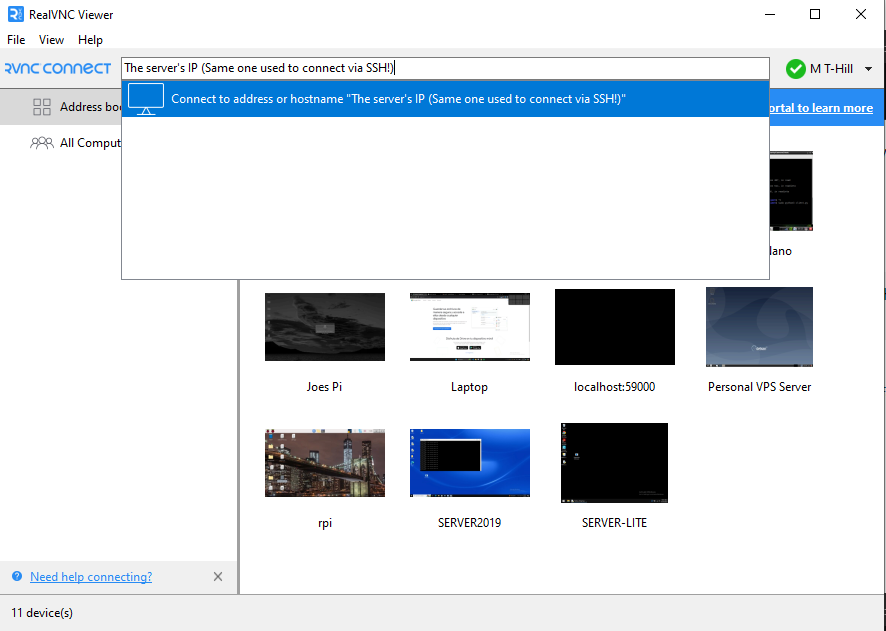Click the Joes Pi label
886x631 pixels.
click(x=324, y=387)
